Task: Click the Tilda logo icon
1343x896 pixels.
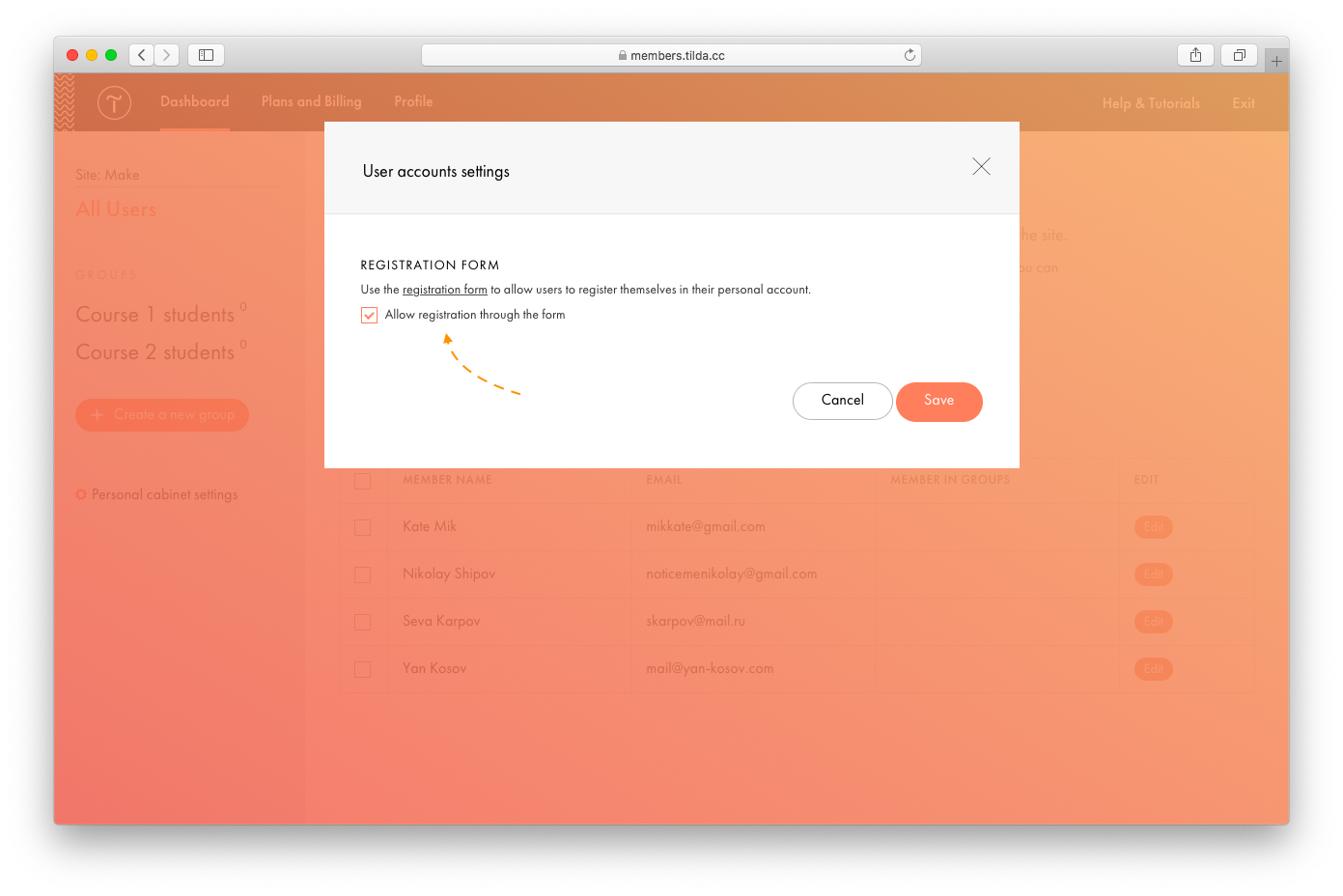Action: click(x=114, y=102)
